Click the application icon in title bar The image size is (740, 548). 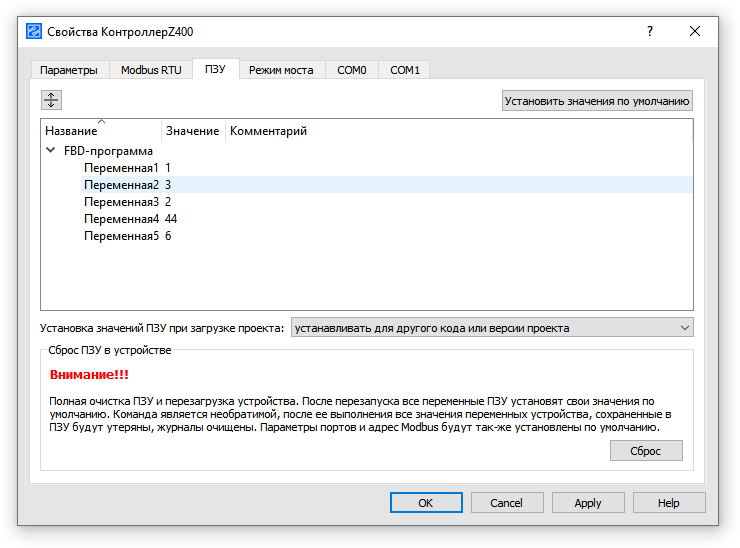(x=34, y=31)
